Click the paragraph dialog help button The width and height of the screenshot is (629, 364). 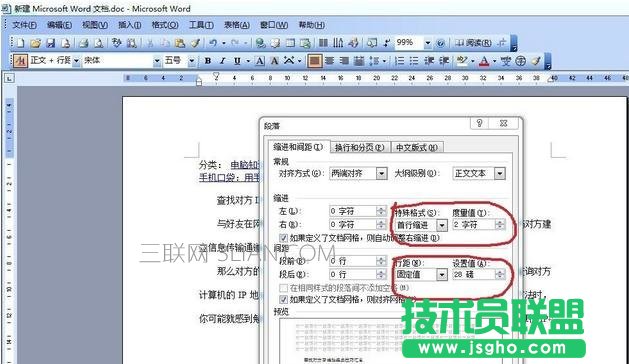[479, 123]
